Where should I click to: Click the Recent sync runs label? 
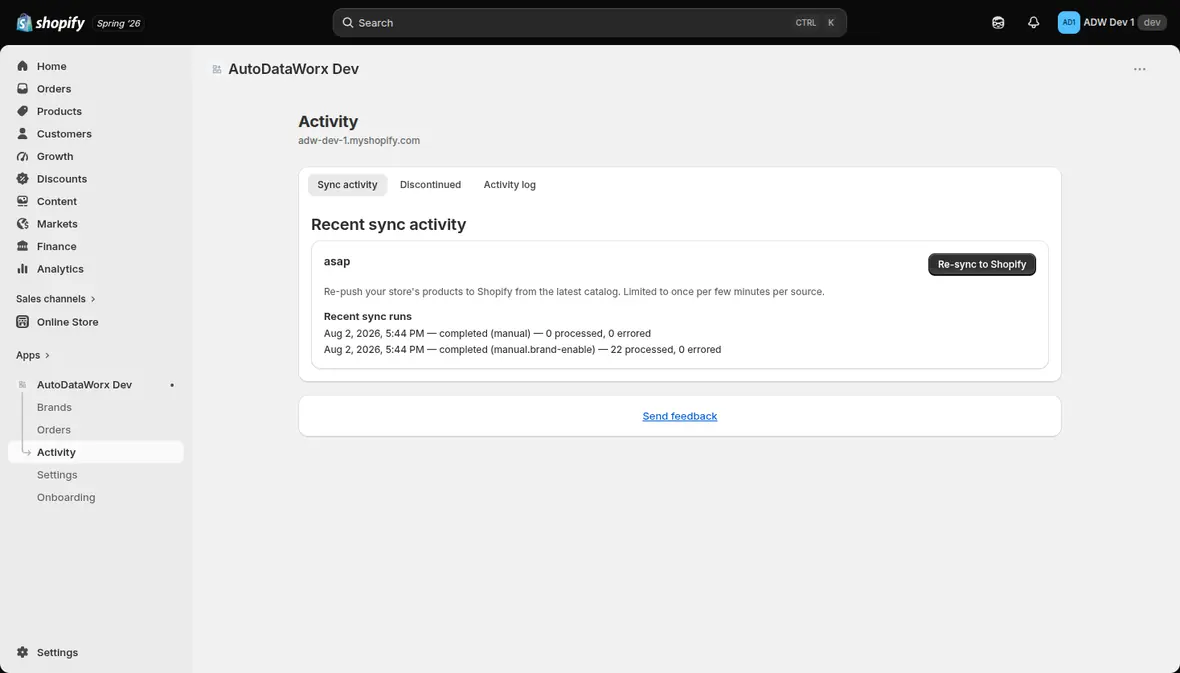(x=367, y=317)
